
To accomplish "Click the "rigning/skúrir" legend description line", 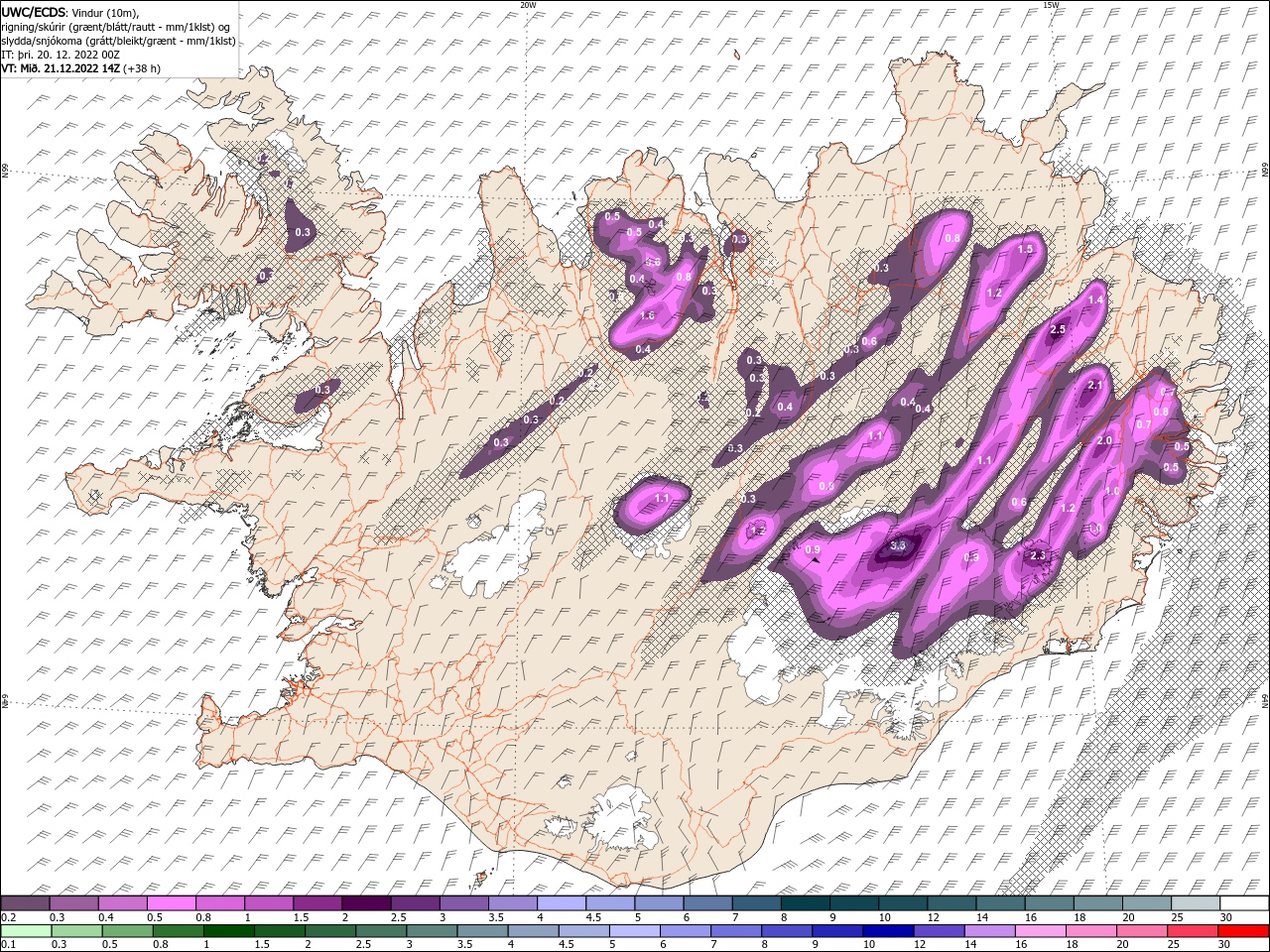I will point(116,26).
